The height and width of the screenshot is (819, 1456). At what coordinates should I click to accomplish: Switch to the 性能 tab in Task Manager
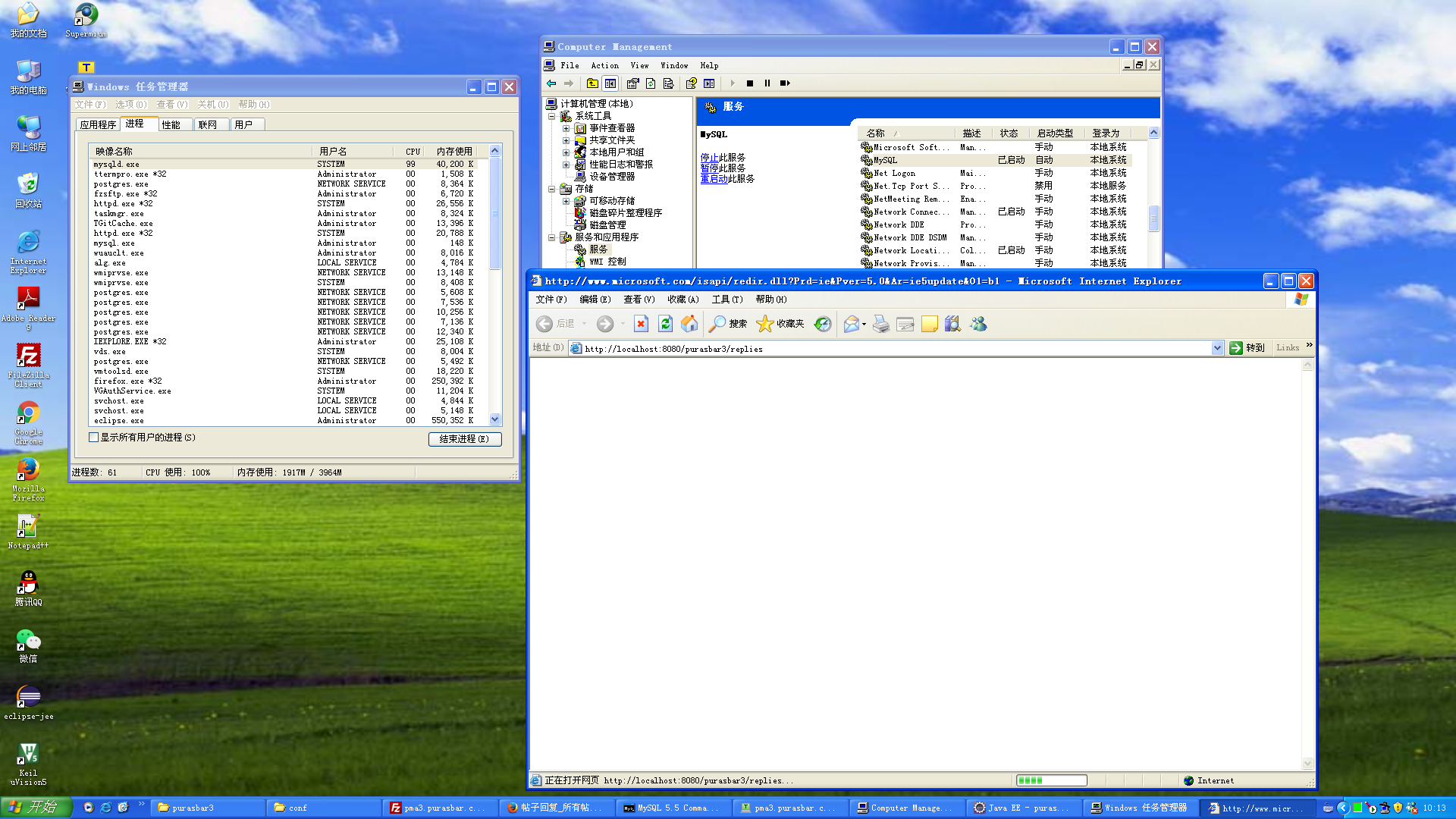(x=171, y=124)
